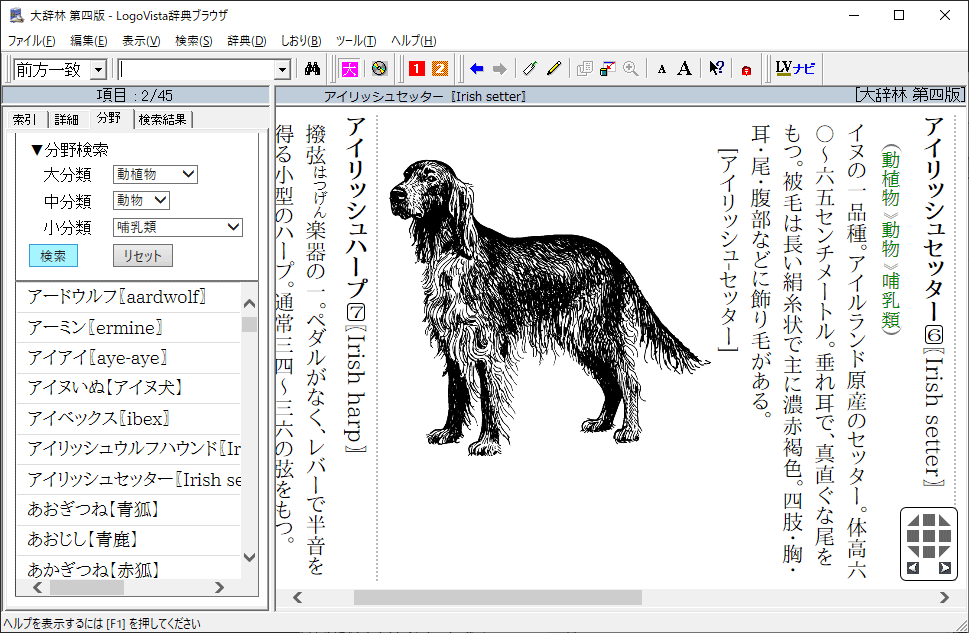Click the search text input field
The image size is (969, 633).
pos(196,70)
